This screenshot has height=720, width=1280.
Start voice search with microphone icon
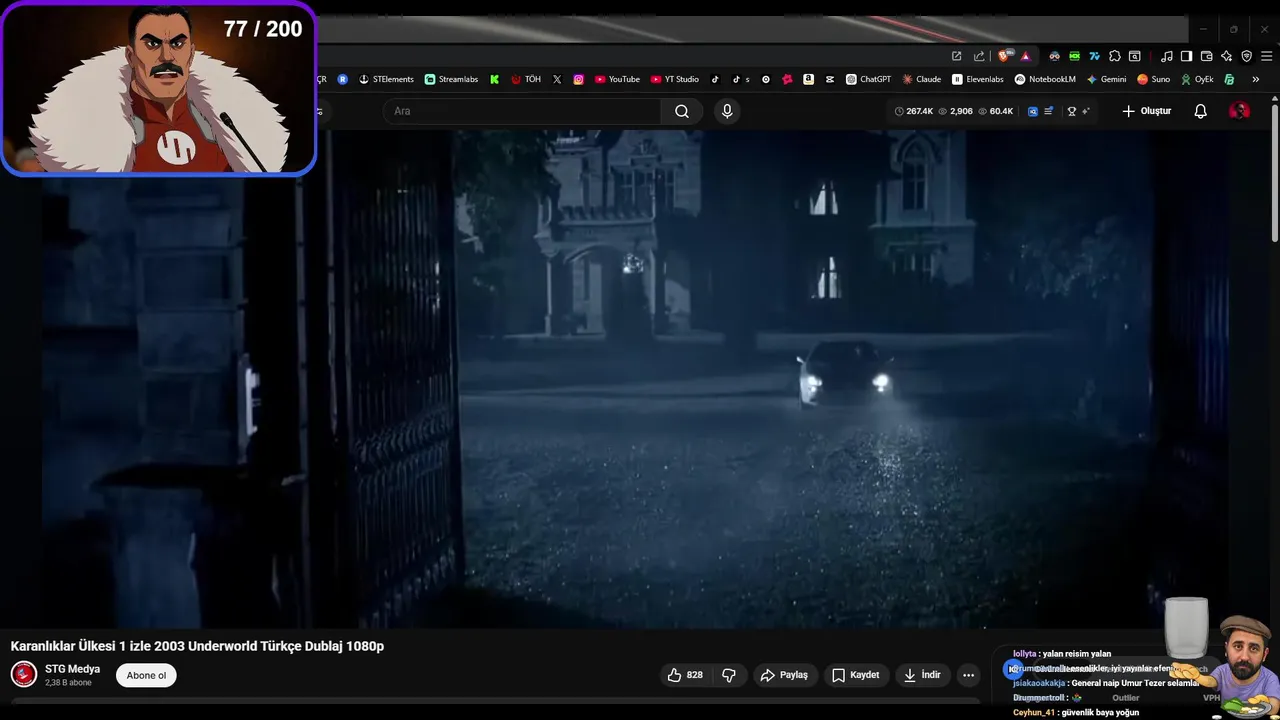point(727,111)
